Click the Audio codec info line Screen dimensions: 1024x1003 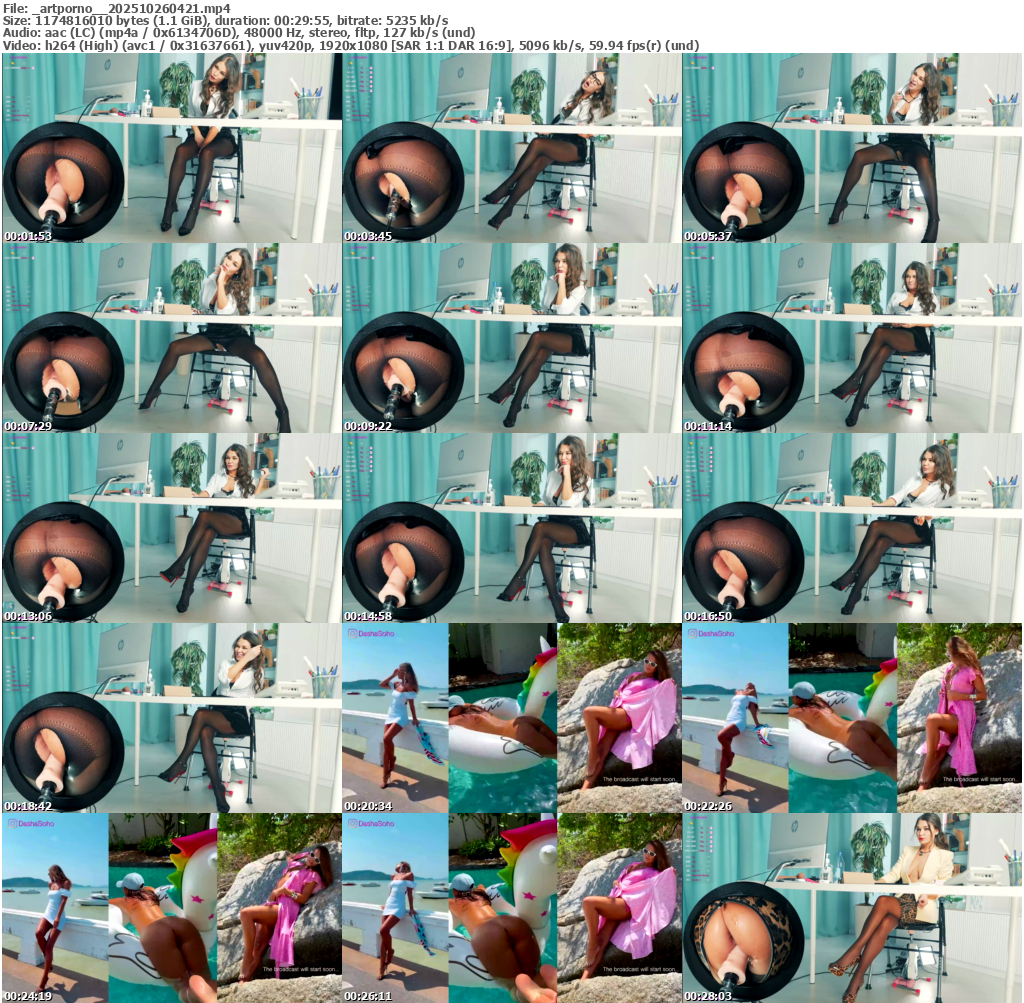click(238, 32)
